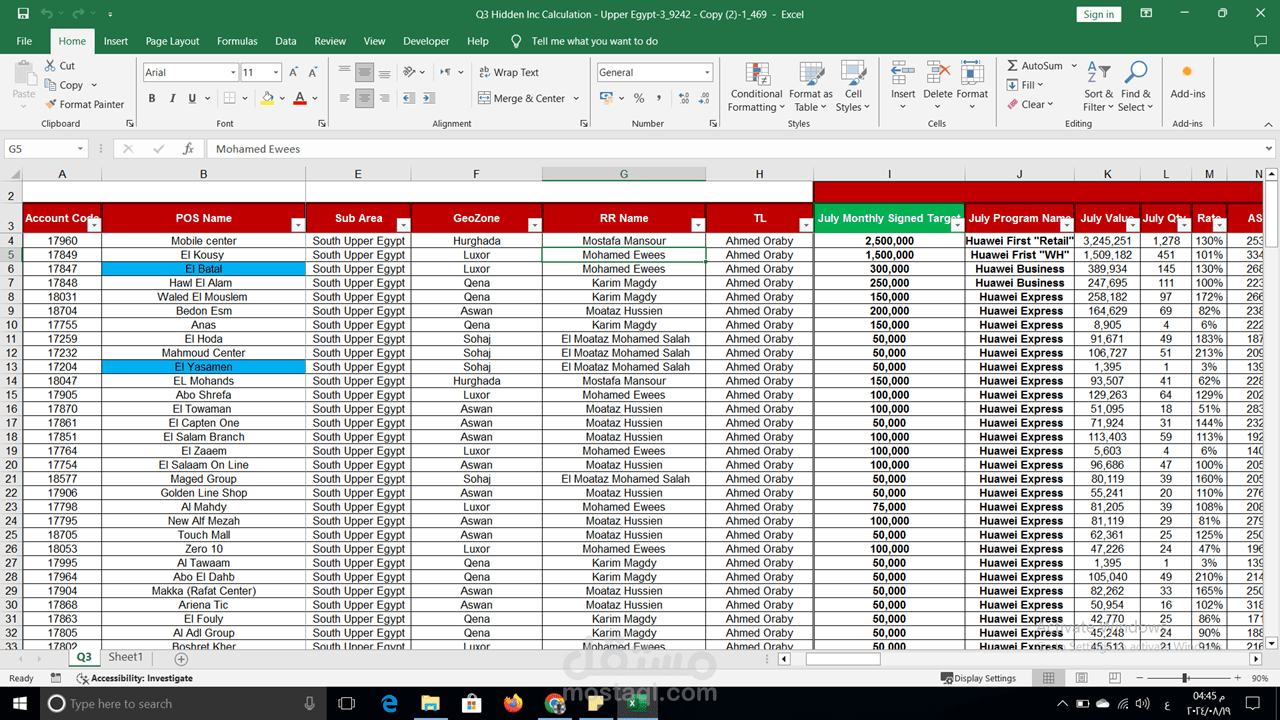Toggle Center horizontal alignment
The width and height of the screenshot is (1280, 720).
point(365,98)
